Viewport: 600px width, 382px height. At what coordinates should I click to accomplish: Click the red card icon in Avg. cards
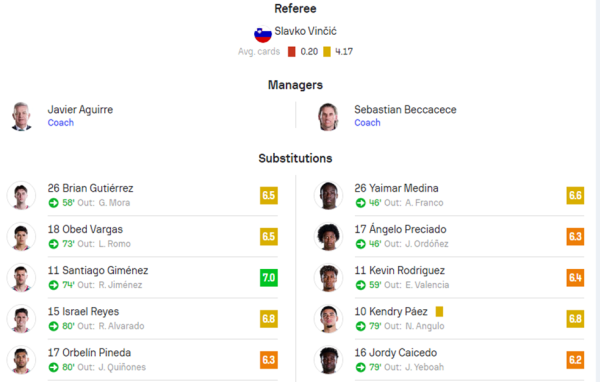coord(292,52)
